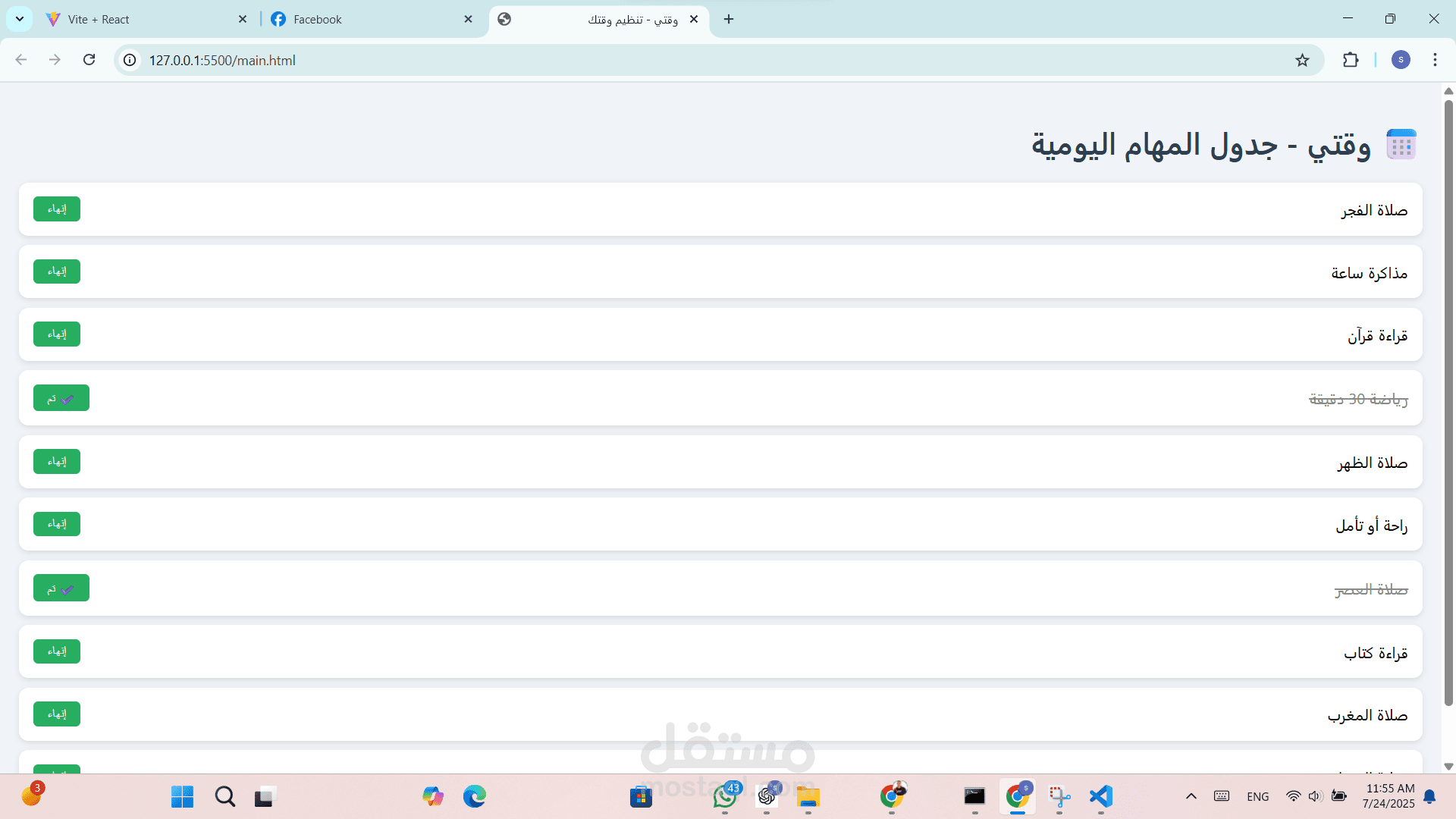Viewport: 1456px width, 819px height.
Task: Click the calendar icon beside the page title
Action: point(1401,144)
